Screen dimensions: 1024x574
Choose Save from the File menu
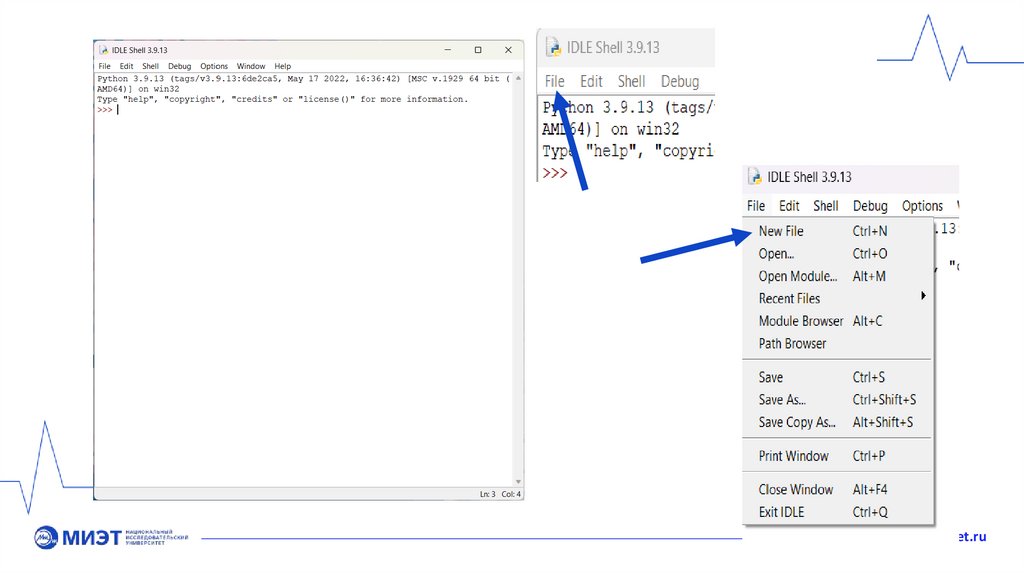click(x=838, y=377)
